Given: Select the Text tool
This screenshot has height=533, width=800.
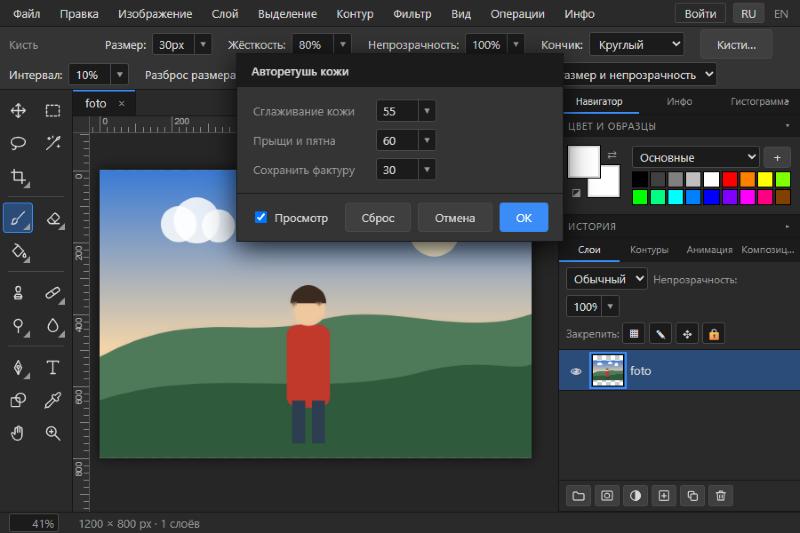Looking at the screenshot, I should pos(53,367).
